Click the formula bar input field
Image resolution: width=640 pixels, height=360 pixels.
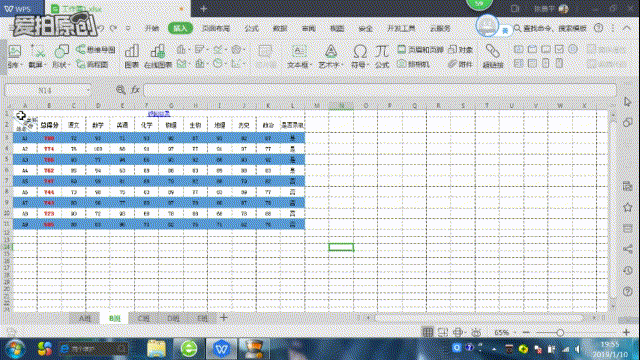[380, 90]
